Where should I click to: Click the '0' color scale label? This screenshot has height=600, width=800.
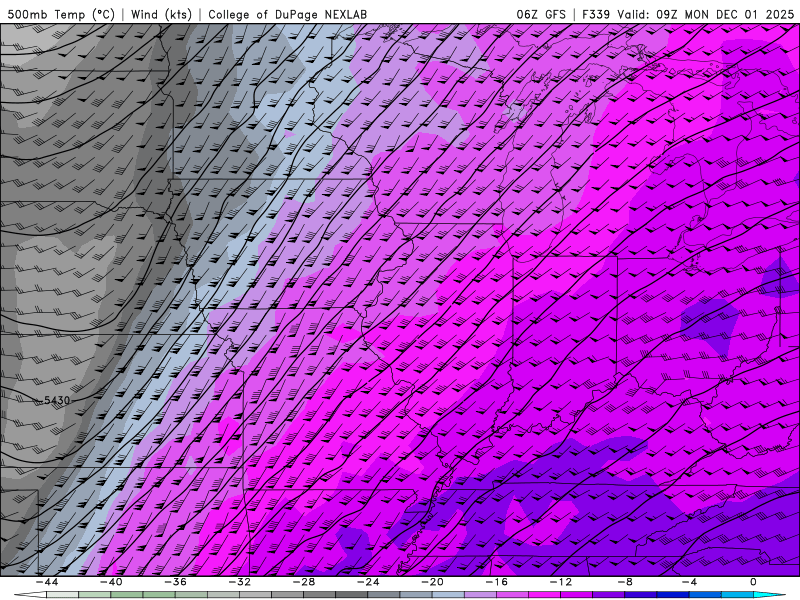tap(753, 582)
